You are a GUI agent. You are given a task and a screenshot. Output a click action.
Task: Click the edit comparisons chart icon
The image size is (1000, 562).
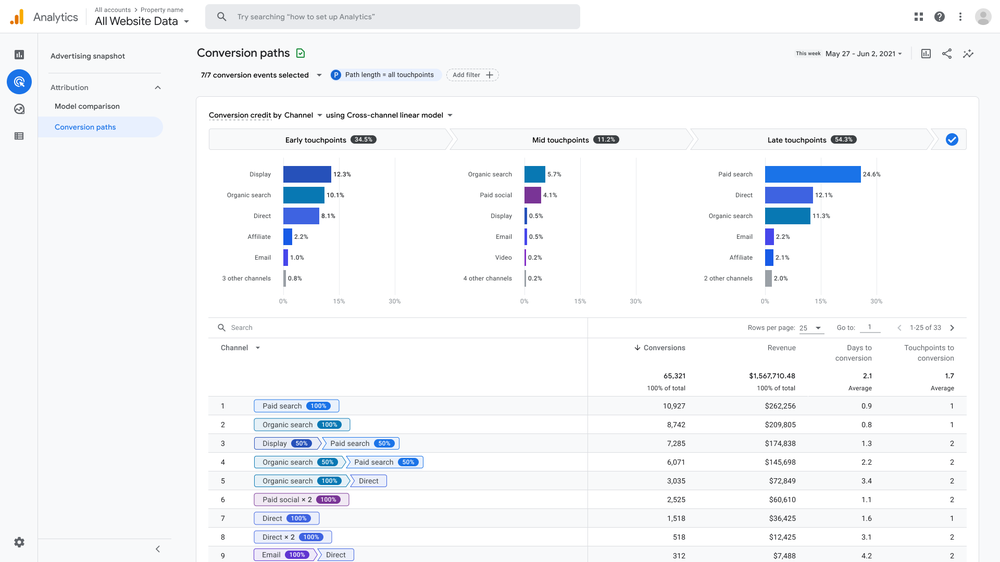[x=926, y=54]
